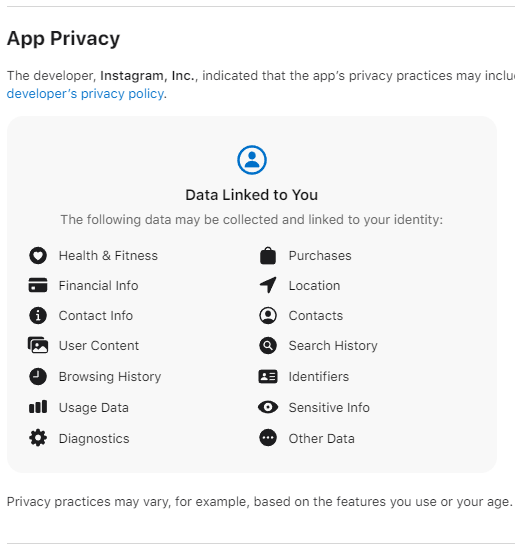Screen dimensions: 515x549
Task: Click the Search History magnifier icon
Action: pyautogui.click(x=268, y=346)
